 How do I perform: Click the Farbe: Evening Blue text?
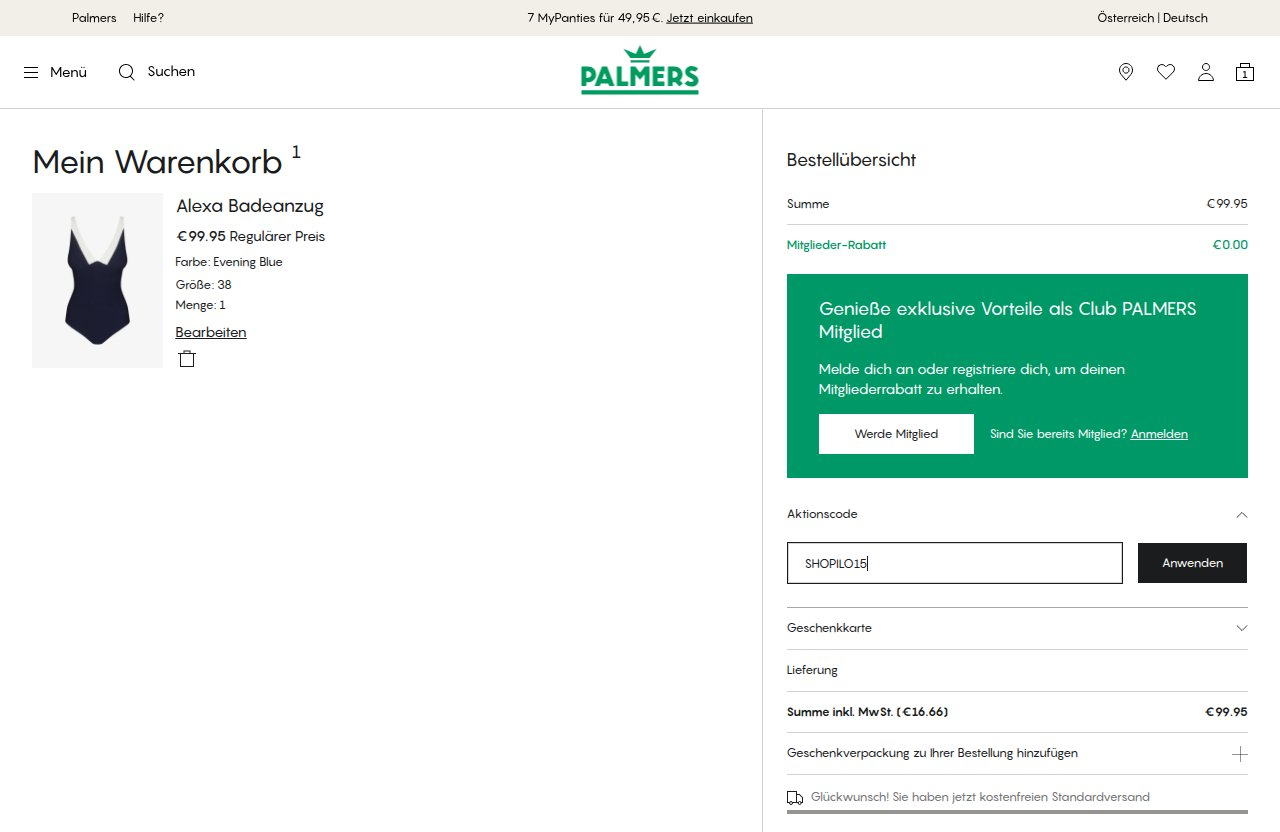click(x=229, y=262)
